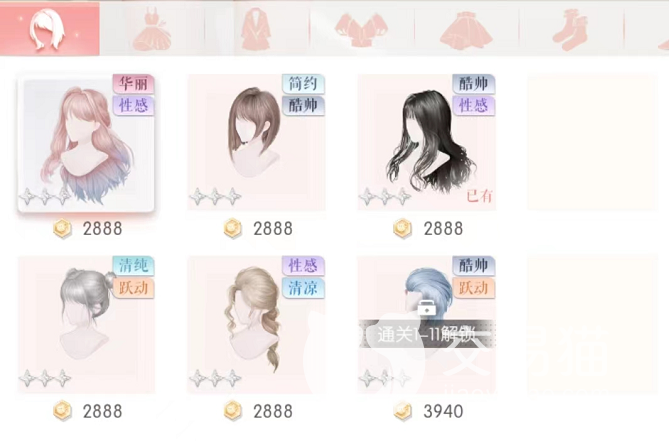669x446 pixels.
Task: Tap the 清凉 tag on blonde hairstyle
Action: point(303,288)
